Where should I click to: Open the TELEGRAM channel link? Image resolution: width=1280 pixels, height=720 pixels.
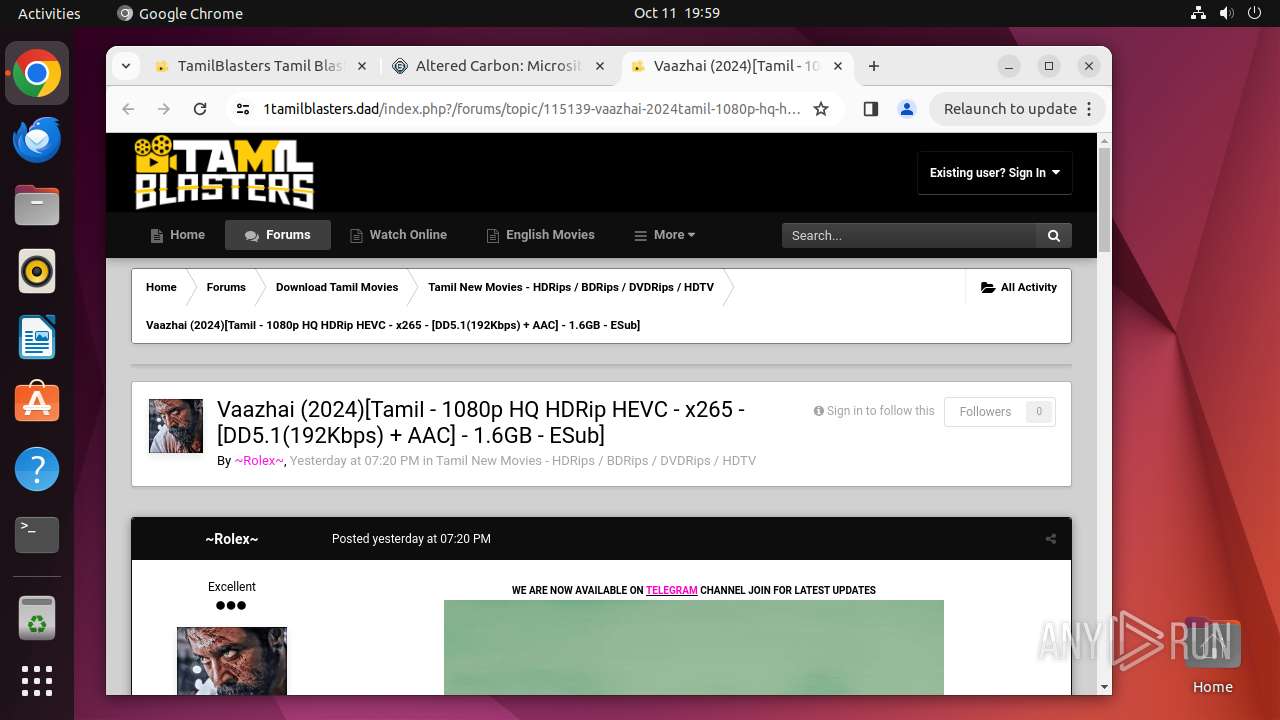(x=672, y=590)
